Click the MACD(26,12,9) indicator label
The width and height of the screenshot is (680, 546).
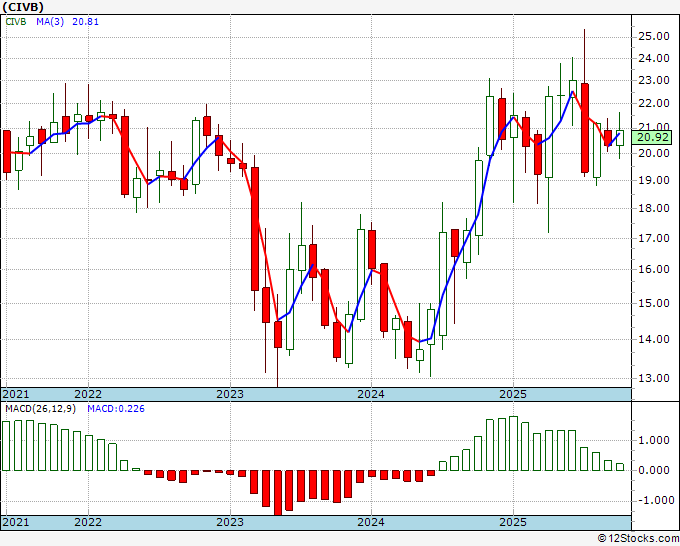40,409
